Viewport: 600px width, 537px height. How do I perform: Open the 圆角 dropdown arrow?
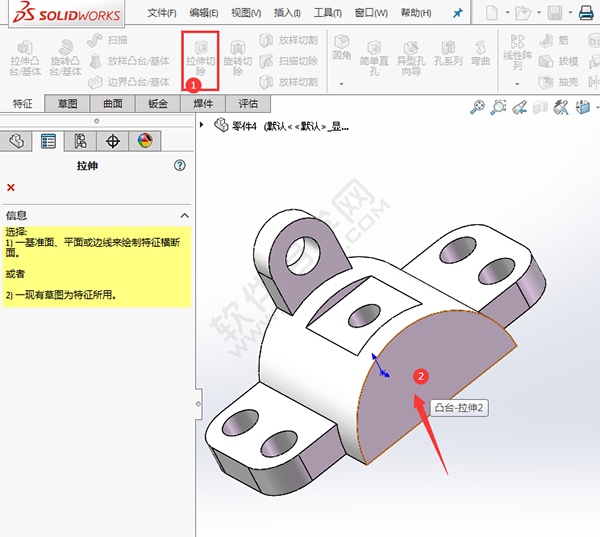[341, 84]
